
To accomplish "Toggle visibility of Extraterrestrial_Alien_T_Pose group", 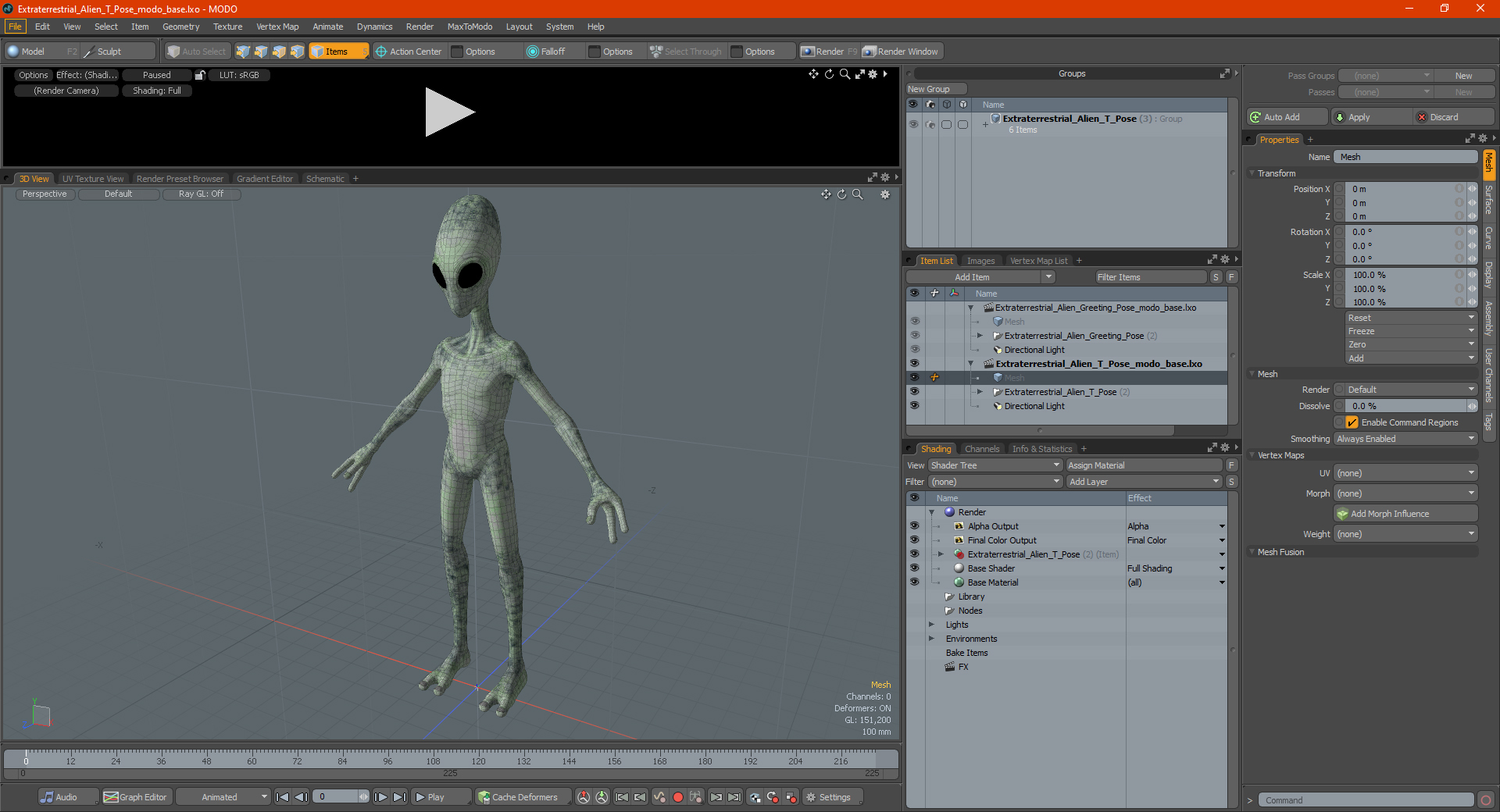I will click(x=912, y=124).
